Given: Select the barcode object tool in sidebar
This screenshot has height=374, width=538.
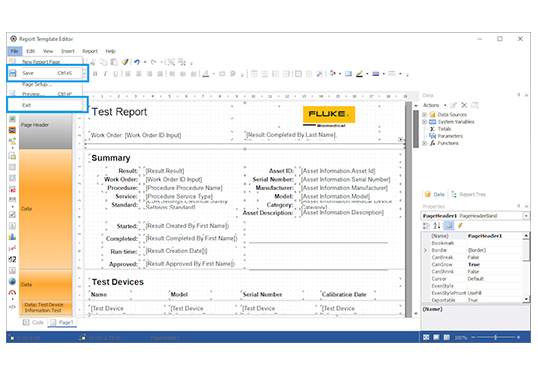Looking at the screenshot, I should click(12, 199).
